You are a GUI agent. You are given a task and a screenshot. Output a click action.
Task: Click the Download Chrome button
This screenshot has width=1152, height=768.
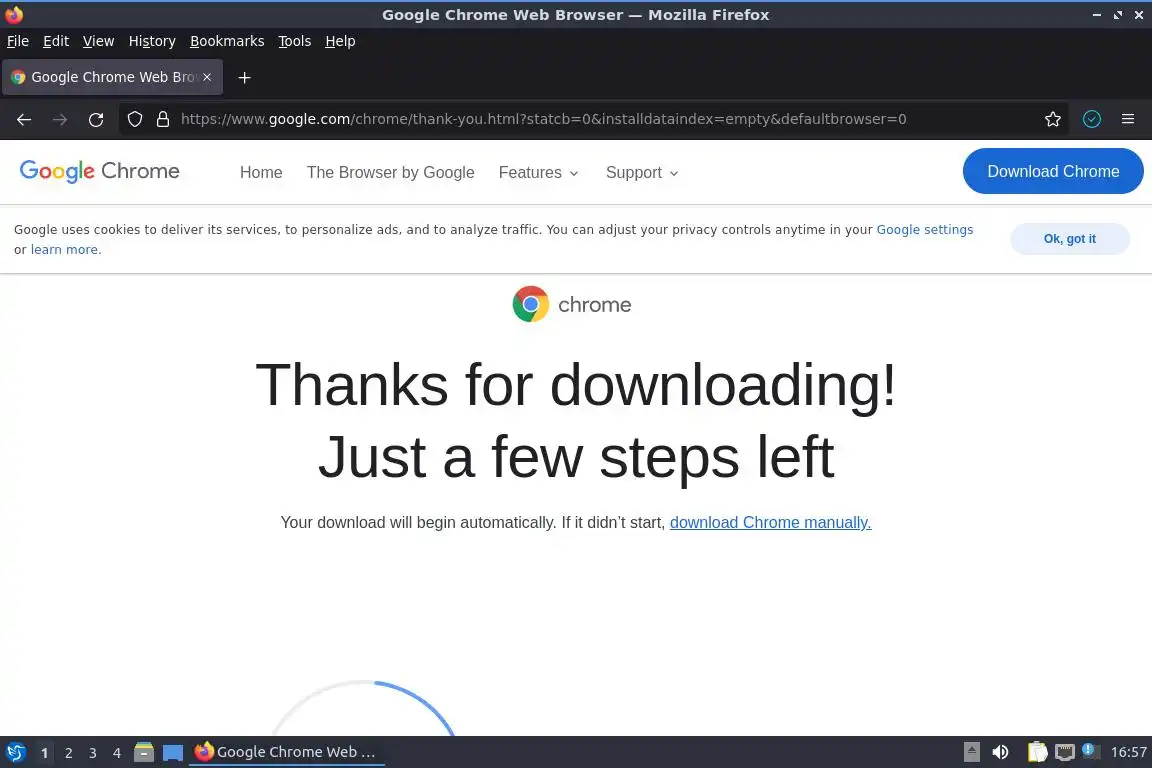[x=1053, y=171]
